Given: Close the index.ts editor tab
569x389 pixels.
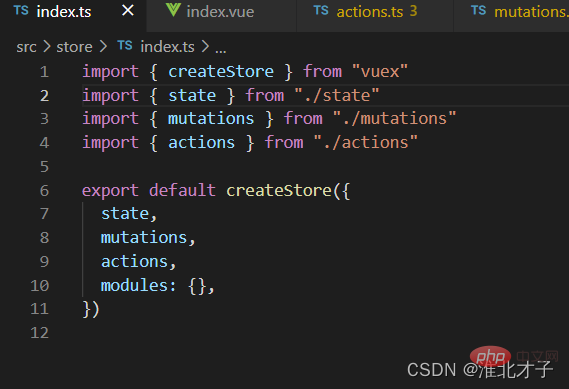Looking at the screenshot, I should [x=128, y=11].
